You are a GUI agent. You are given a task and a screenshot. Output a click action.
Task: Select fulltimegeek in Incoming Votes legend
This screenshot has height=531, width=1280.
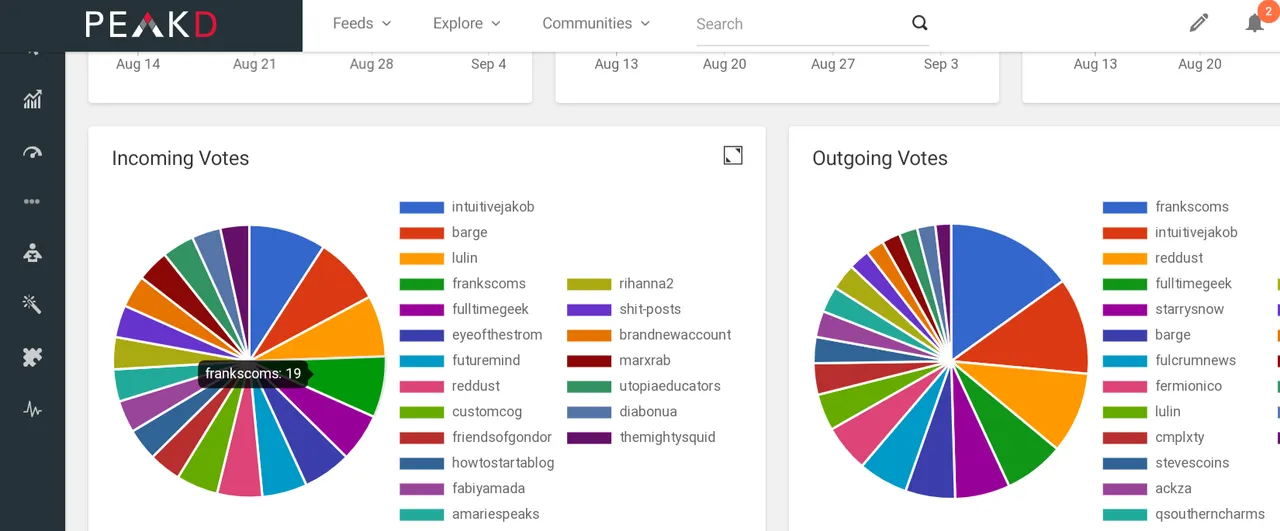pyautogui.click(x=490, y=310)
